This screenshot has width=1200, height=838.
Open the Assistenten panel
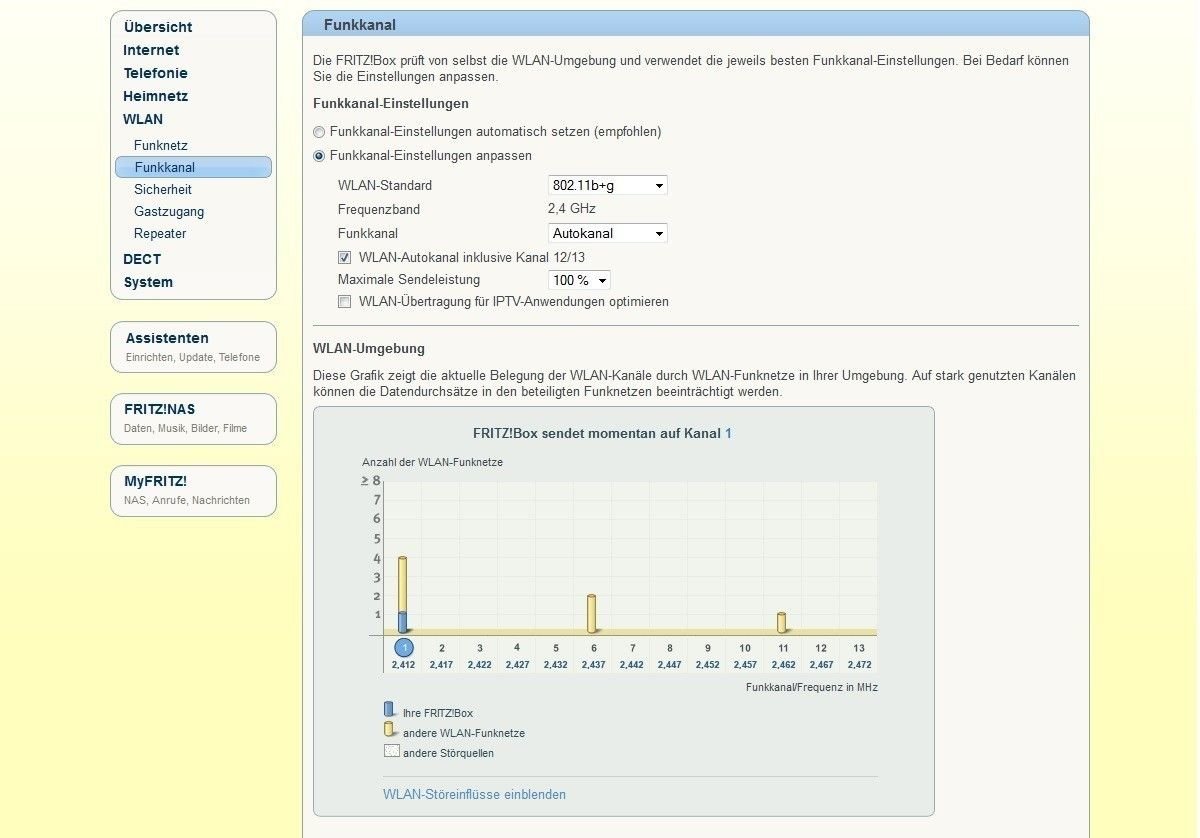(193, 347)
